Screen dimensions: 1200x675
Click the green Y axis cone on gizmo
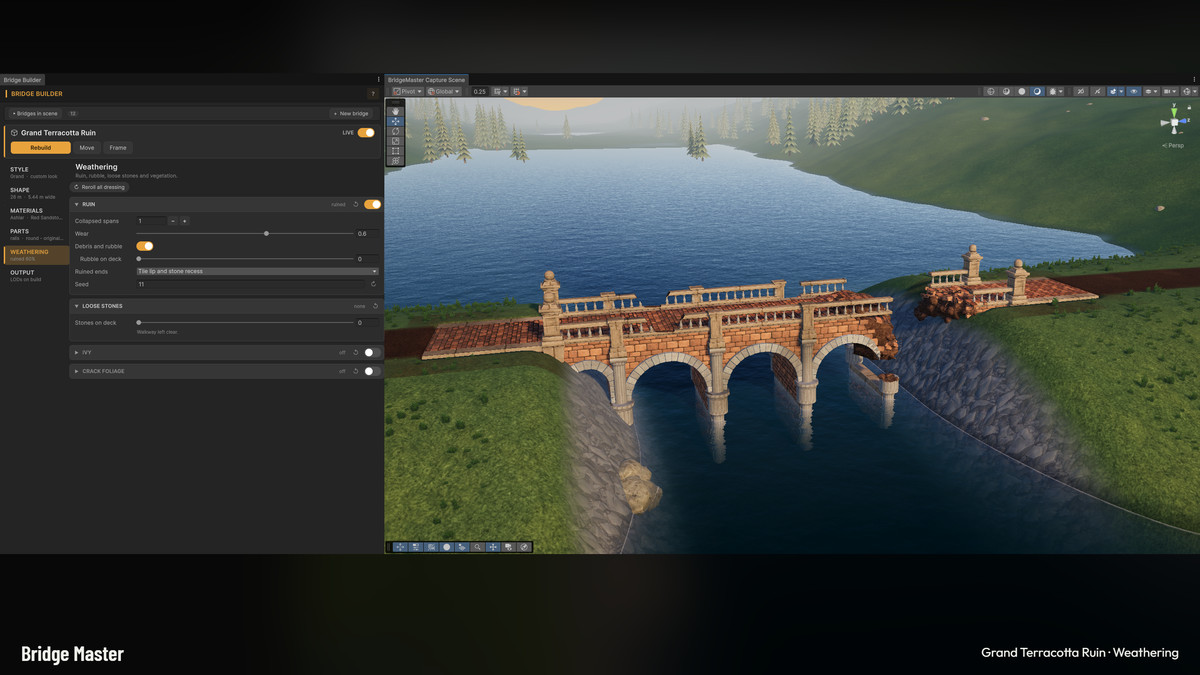click(x=1174, y=112)
